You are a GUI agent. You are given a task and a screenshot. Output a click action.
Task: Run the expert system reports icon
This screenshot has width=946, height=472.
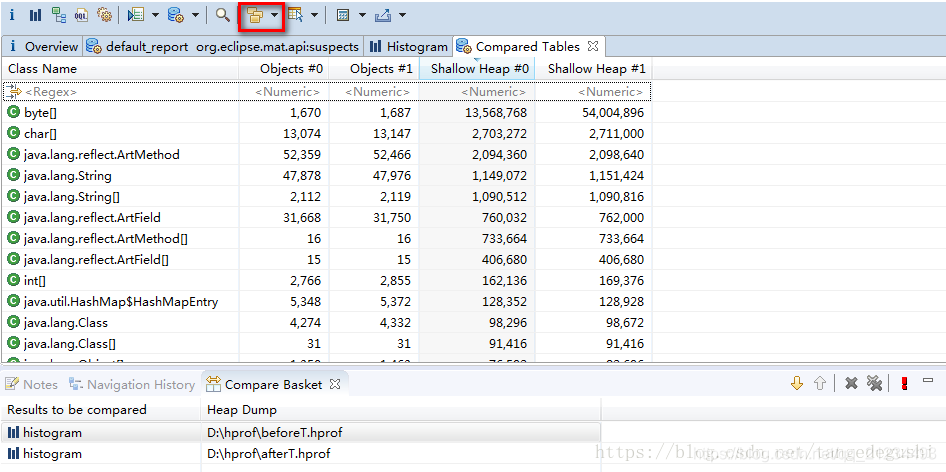[136, 15]
